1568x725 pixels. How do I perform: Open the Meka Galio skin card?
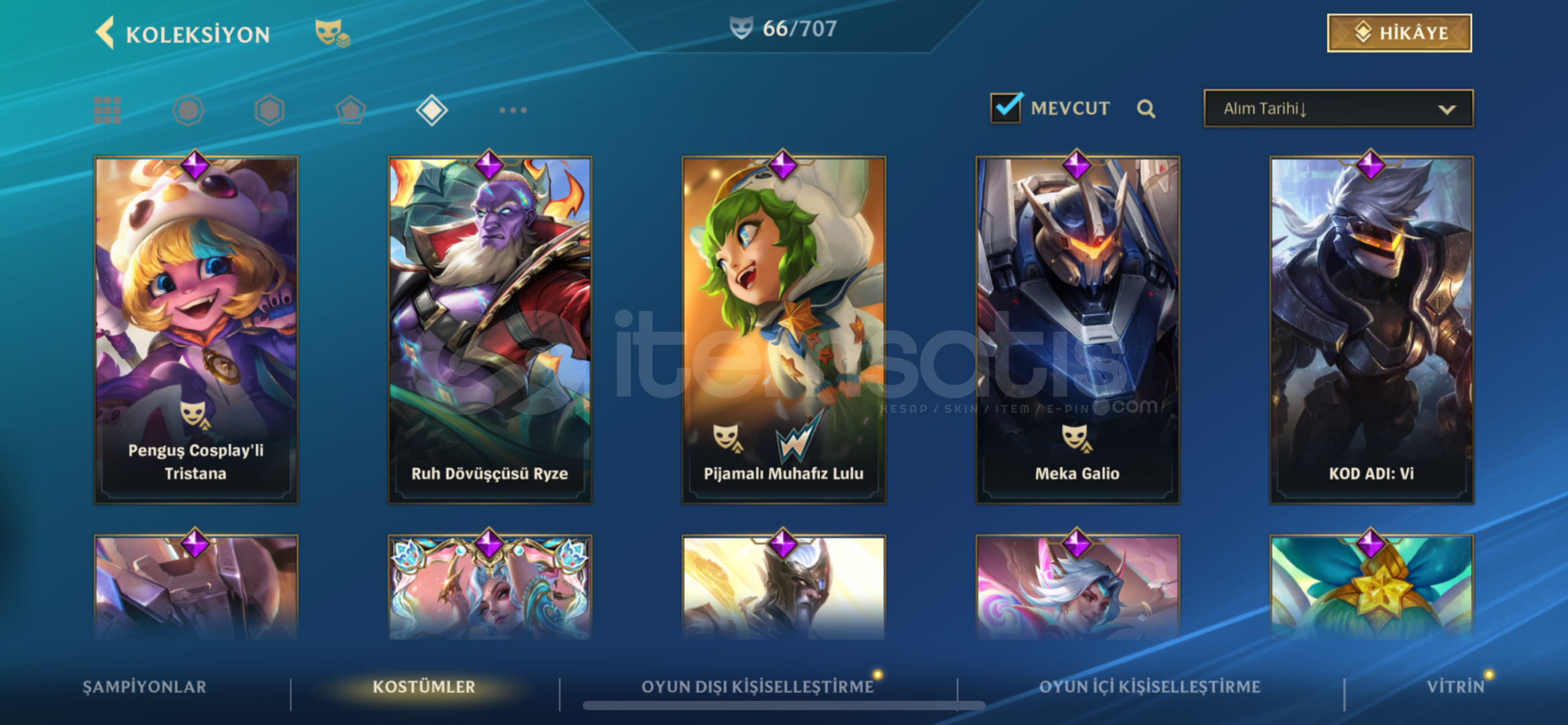tap(1078, 330)
